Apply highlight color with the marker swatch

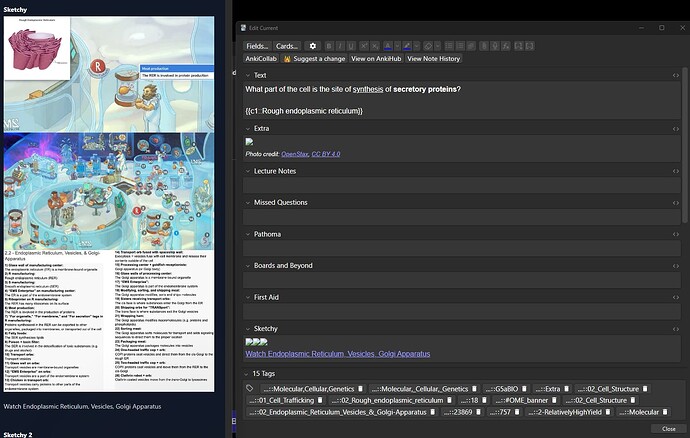click(x=407, y=46)
